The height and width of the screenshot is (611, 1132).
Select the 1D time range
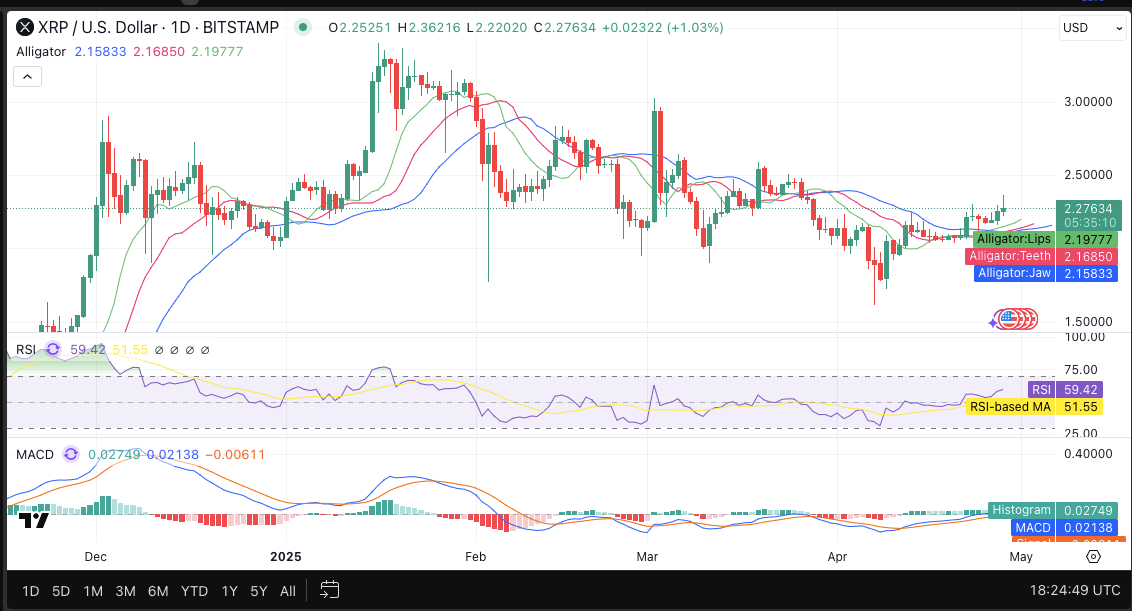pyautogui.click(x=30, y=591)
